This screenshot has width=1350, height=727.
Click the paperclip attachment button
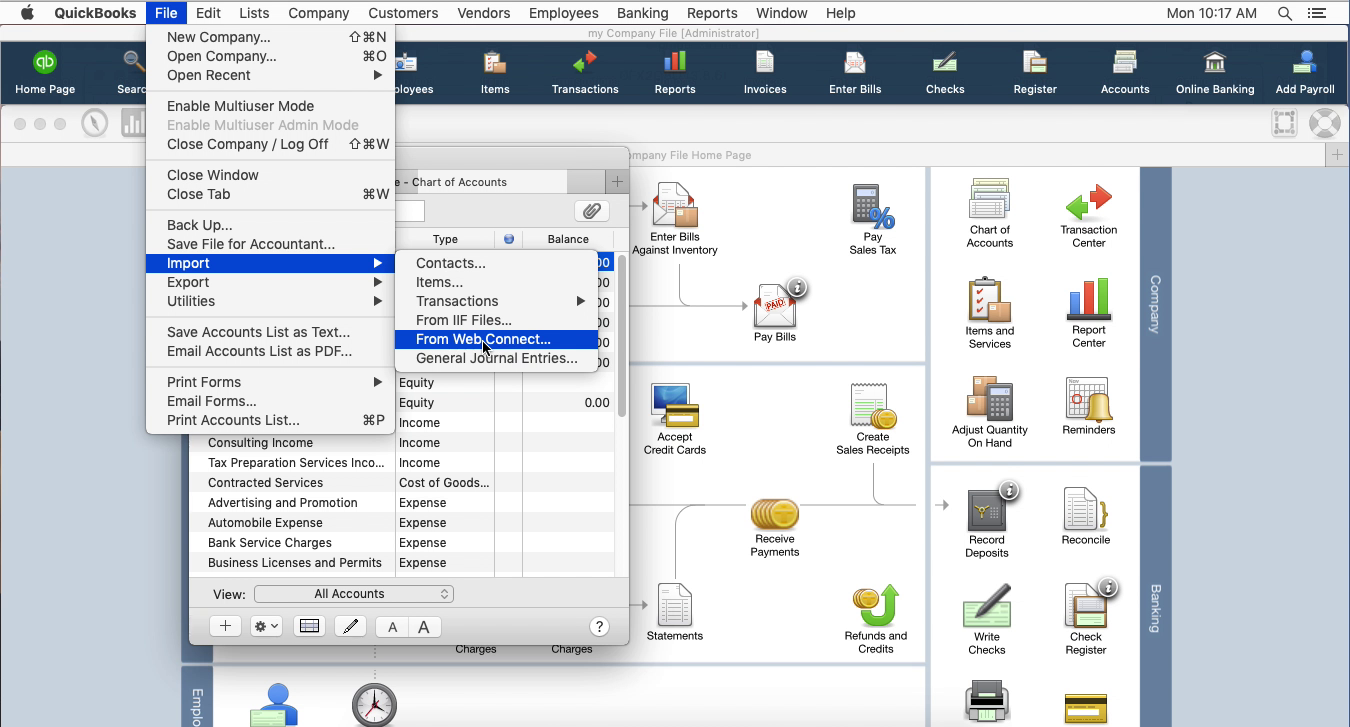[592, 211]
